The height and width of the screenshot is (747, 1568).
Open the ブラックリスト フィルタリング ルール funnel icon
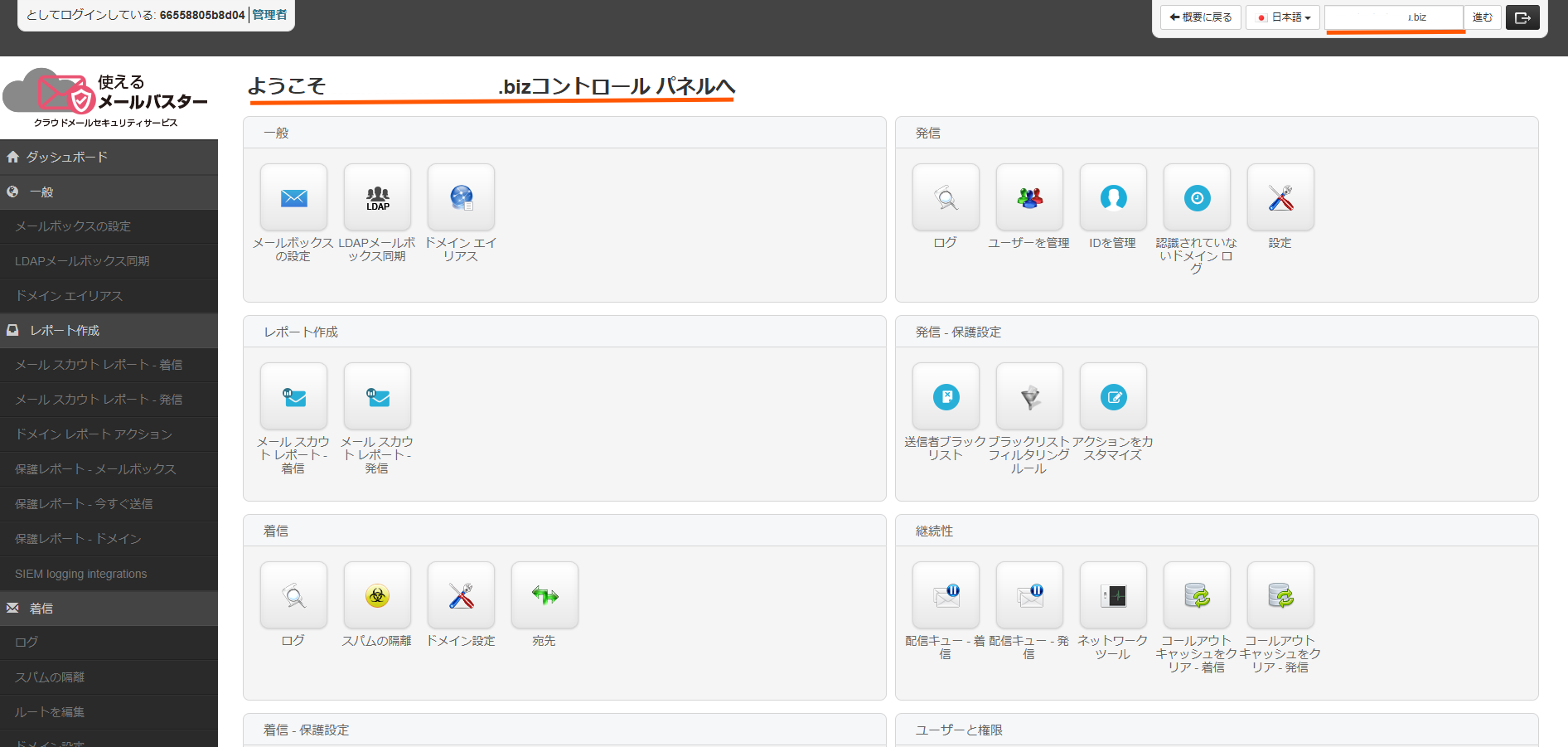1029,396
